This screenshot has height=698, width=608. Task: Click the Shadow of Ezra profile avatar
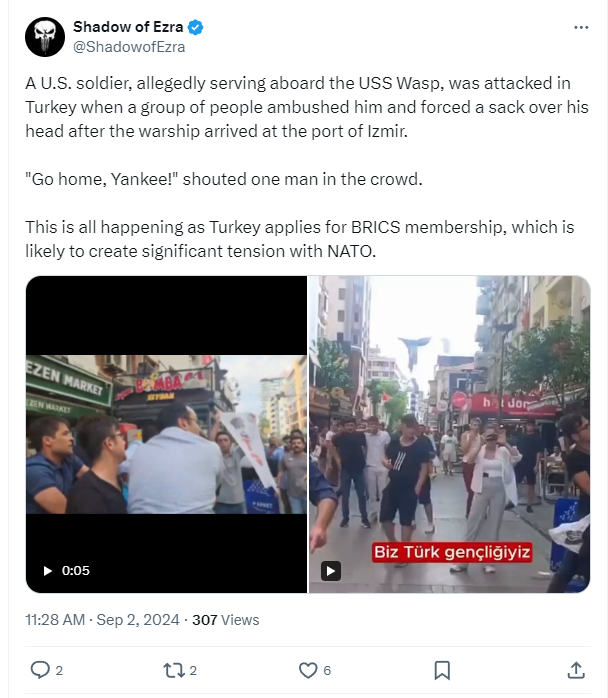coord(45,37)
